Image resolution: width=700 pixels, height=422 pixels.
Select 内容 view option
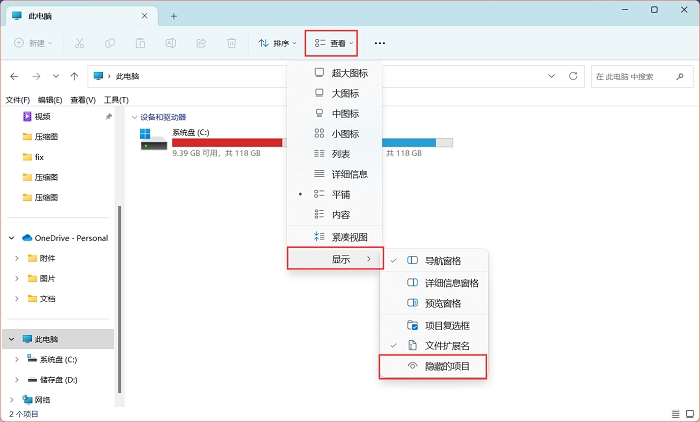click(334, 215)
